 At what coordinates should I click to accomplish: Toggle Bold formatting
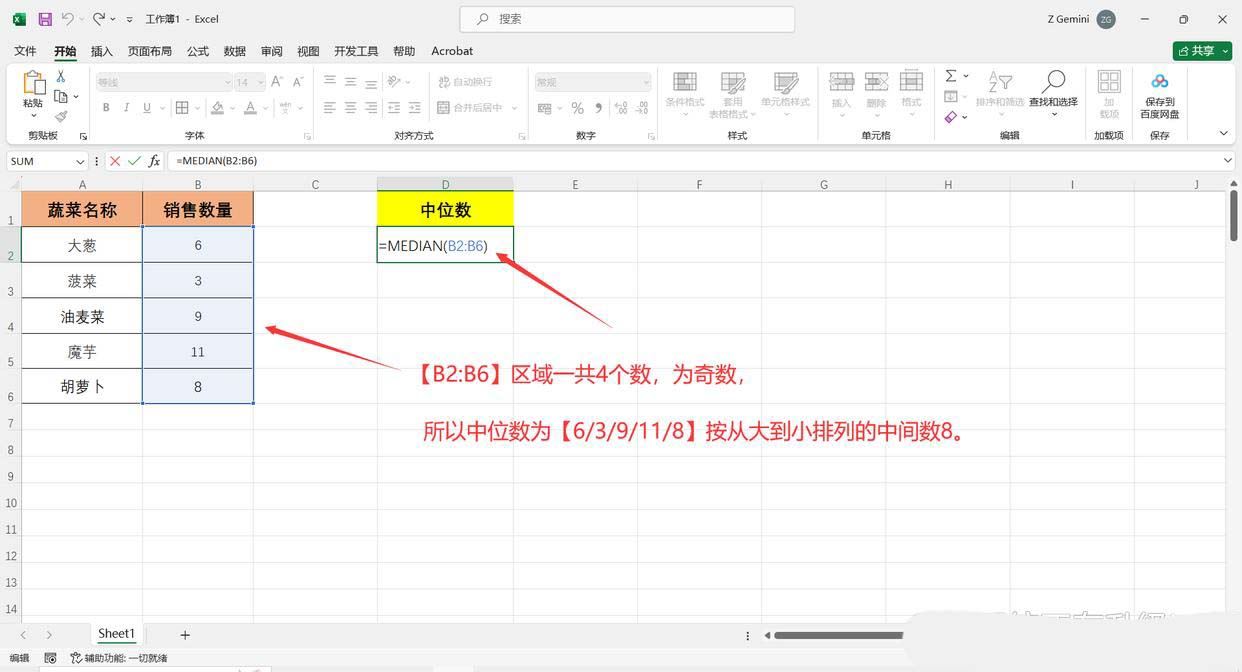pyautogui.click(x=105, y=108)
